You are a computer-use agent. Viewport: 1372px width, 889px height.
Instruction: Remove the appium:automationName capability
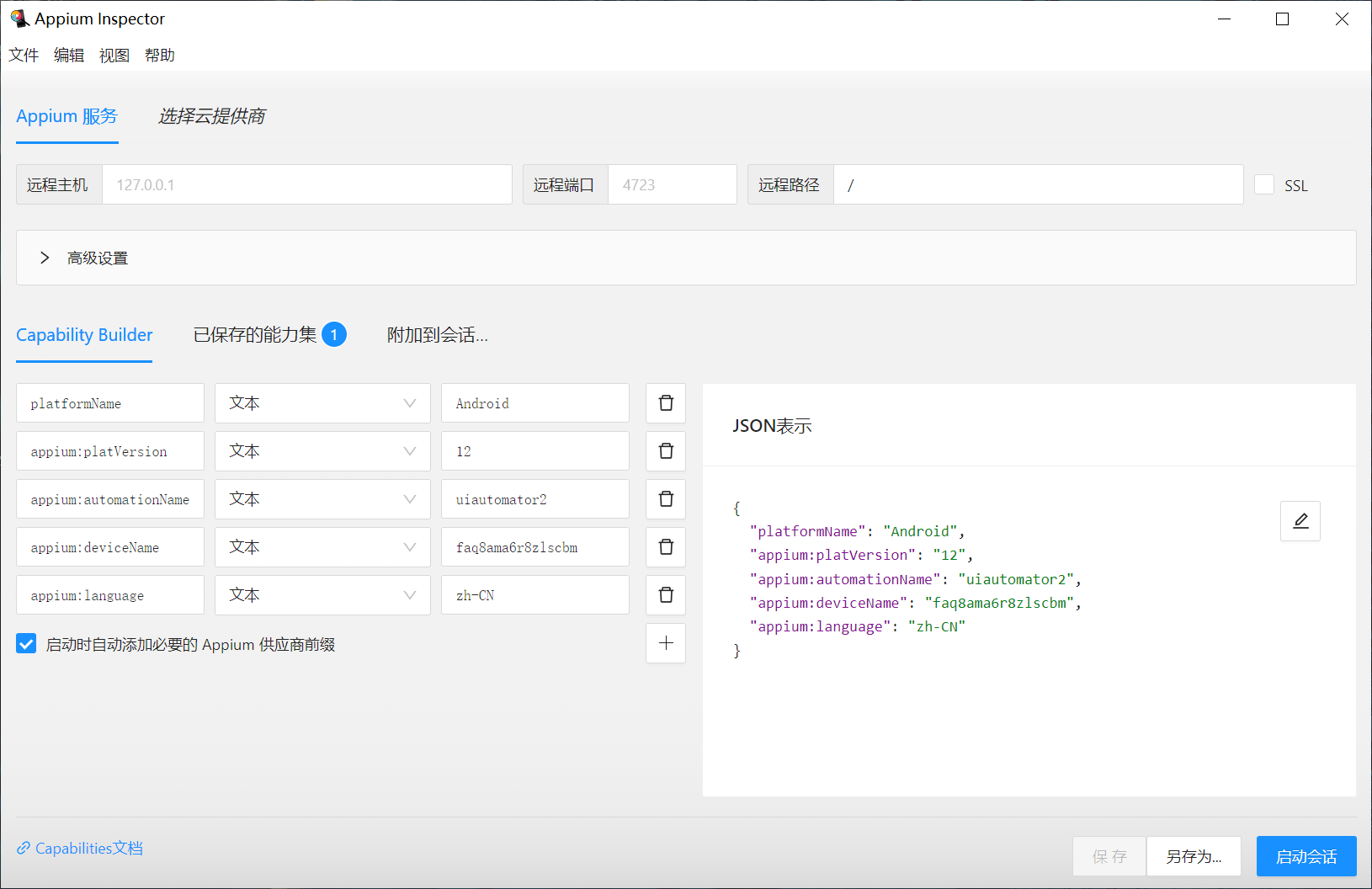(x=665, y=499)
